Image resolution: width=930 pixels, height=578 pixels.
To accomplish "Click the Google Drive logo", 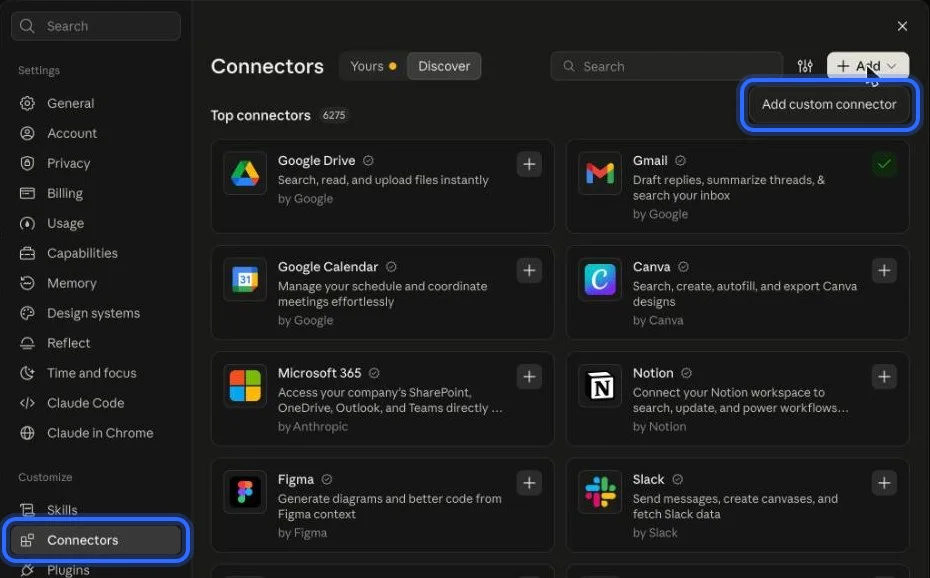I will click(245, 173).
